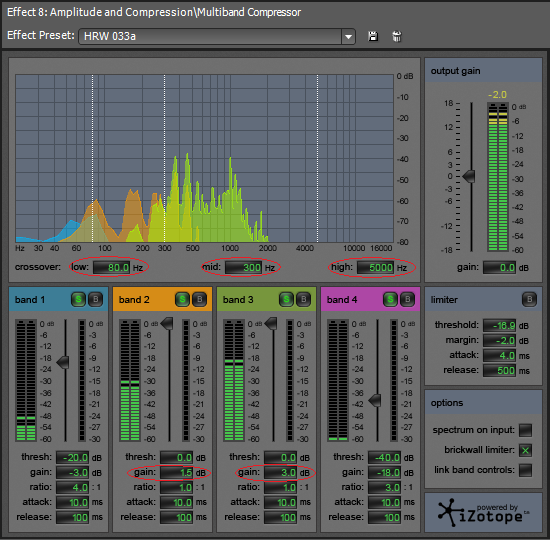
Task: Click band 1 thresh value field
Action: point(72,458)
